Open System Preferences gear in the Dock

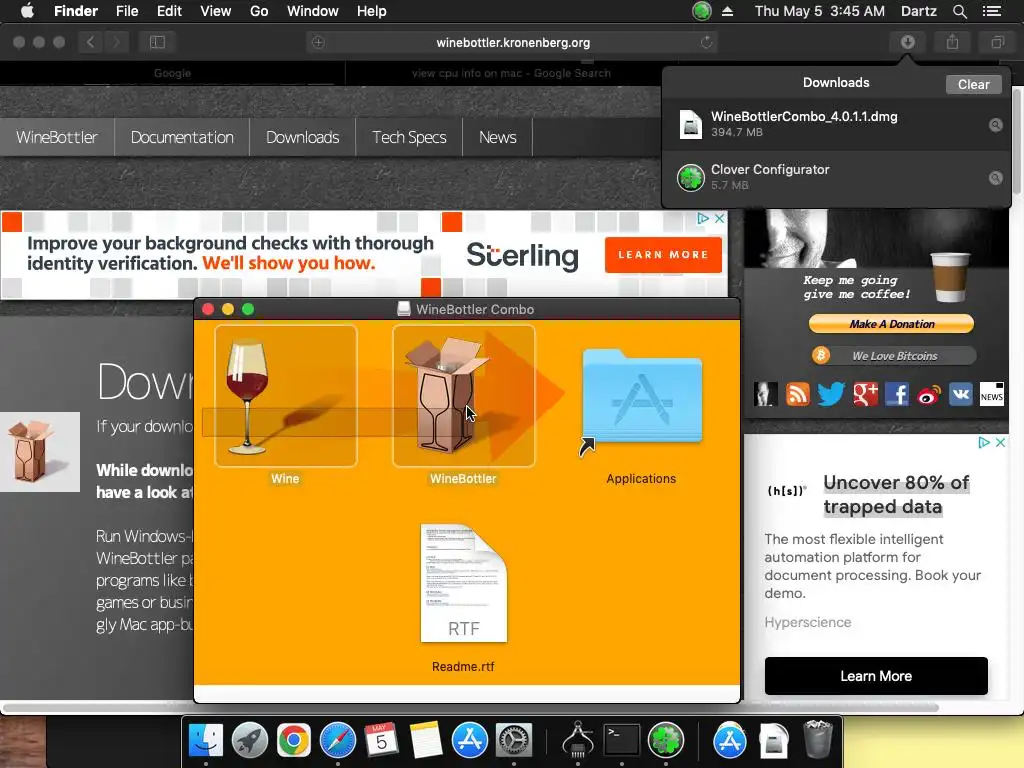pyautogui.click(x=514, y=741)
